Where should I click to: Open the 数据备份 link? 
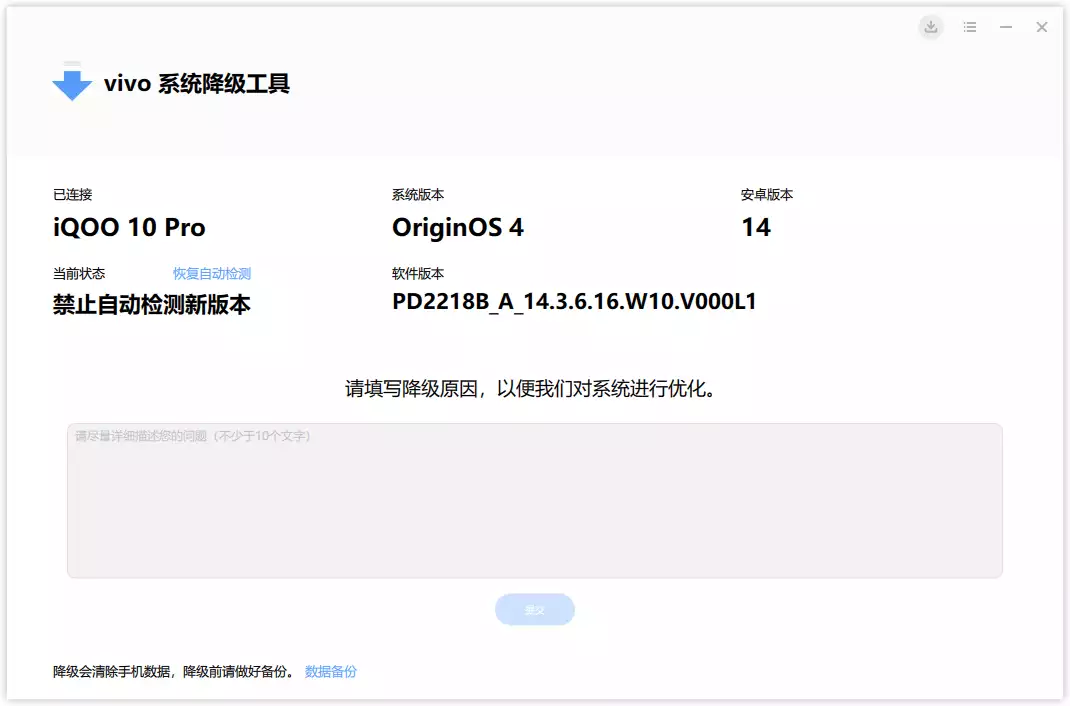(x=330, y=671)
